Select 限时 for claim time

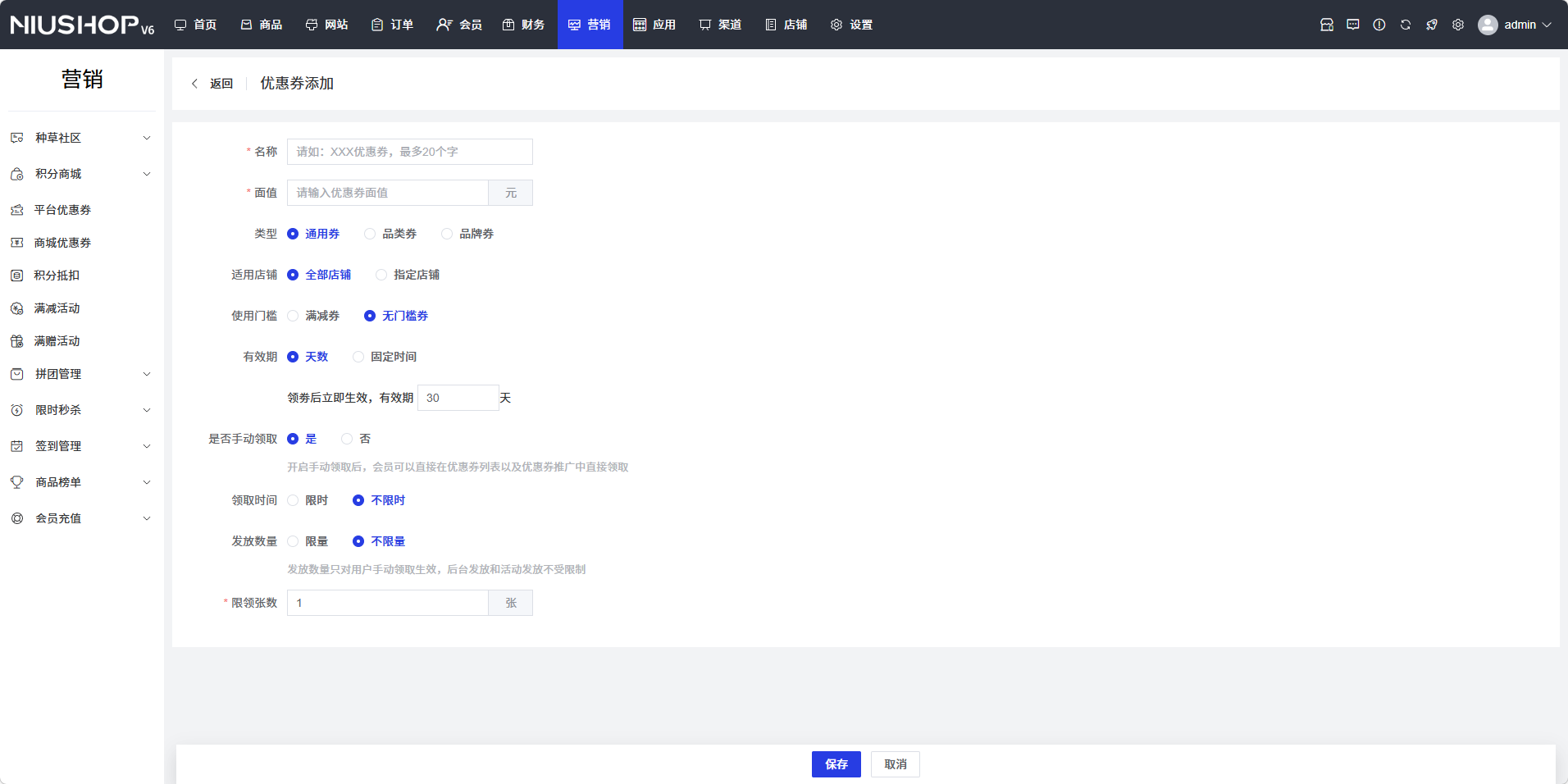(x=308, y=500)
